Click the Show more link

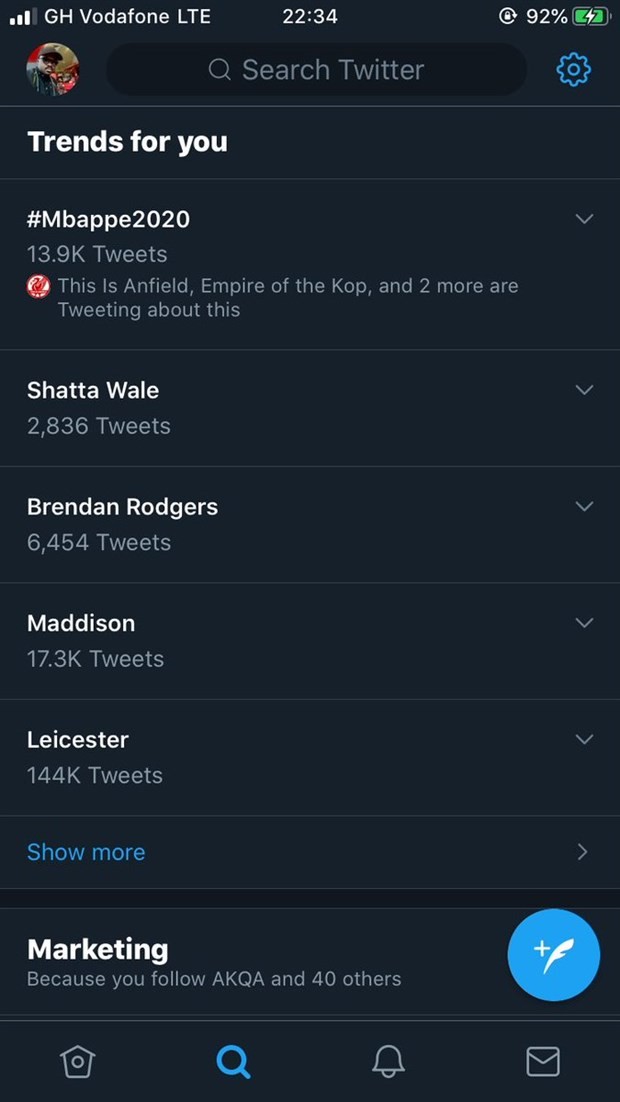tap(86, 852)
